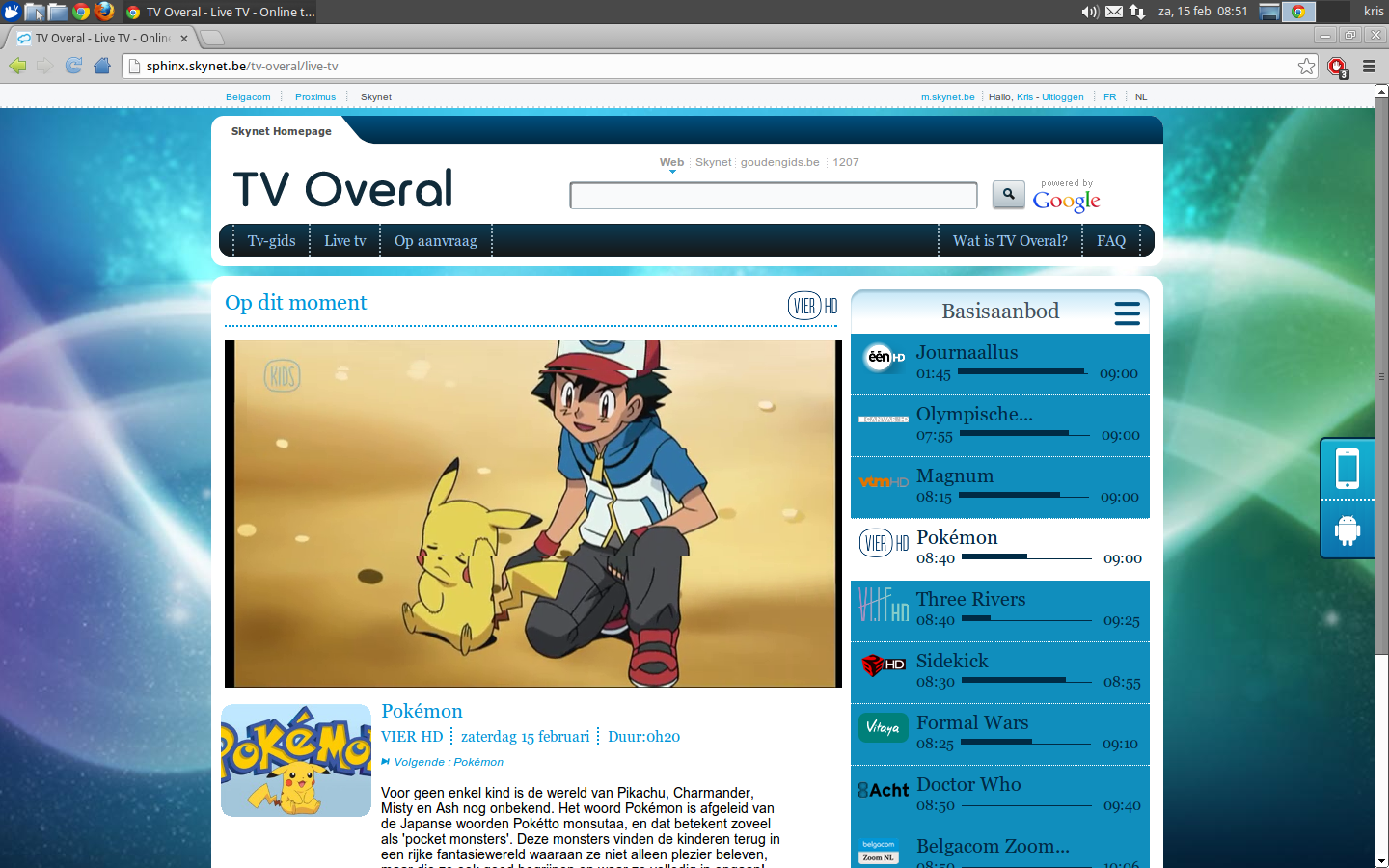Viewport: 1389px width, 868px height.
Task: Click the Proximus top link
Action: [315, 96]
